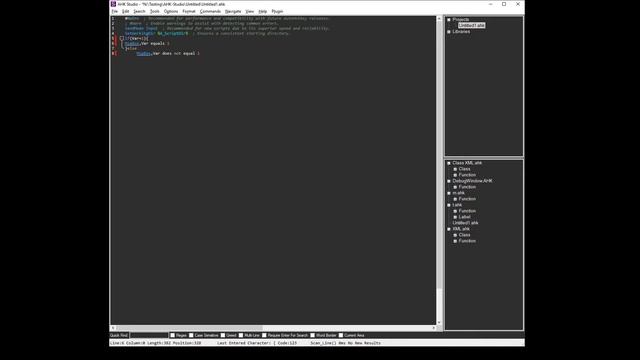Collapse the Projects tree node
The image size is (640, 360).
(x=449, y=20)
